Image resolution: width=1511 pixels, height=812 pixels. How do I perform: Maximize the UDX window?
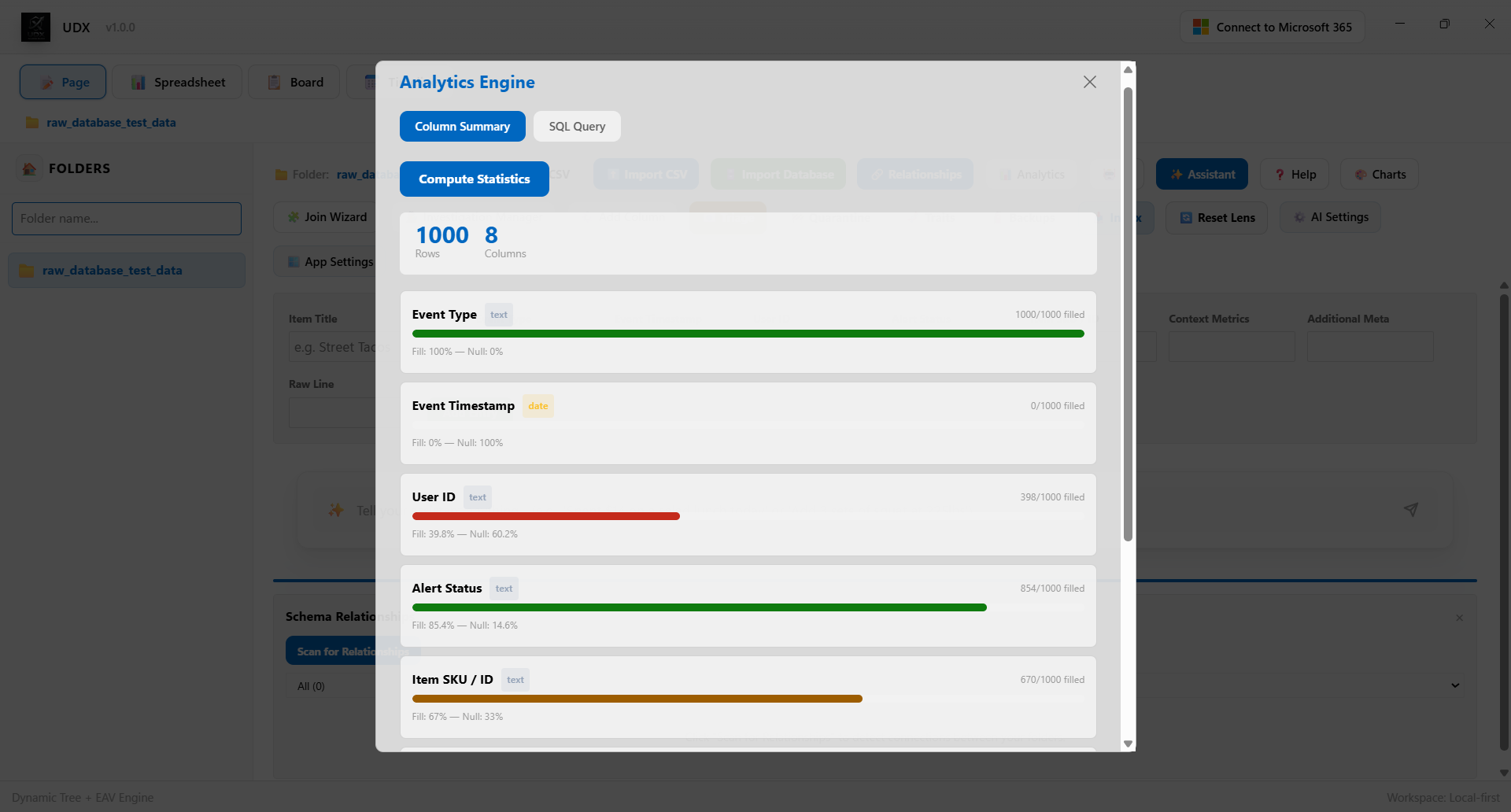click(x=1444, y=24)
